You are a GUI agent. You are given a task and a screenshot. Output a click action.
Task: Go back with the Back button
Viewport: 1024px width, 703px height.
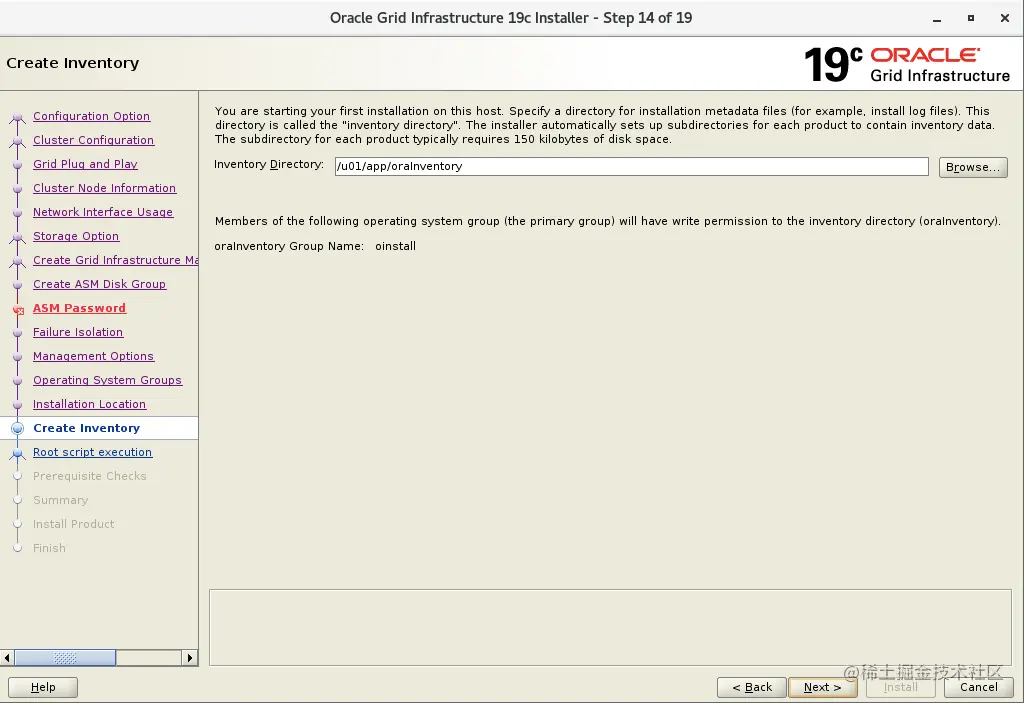coord(752,687)
